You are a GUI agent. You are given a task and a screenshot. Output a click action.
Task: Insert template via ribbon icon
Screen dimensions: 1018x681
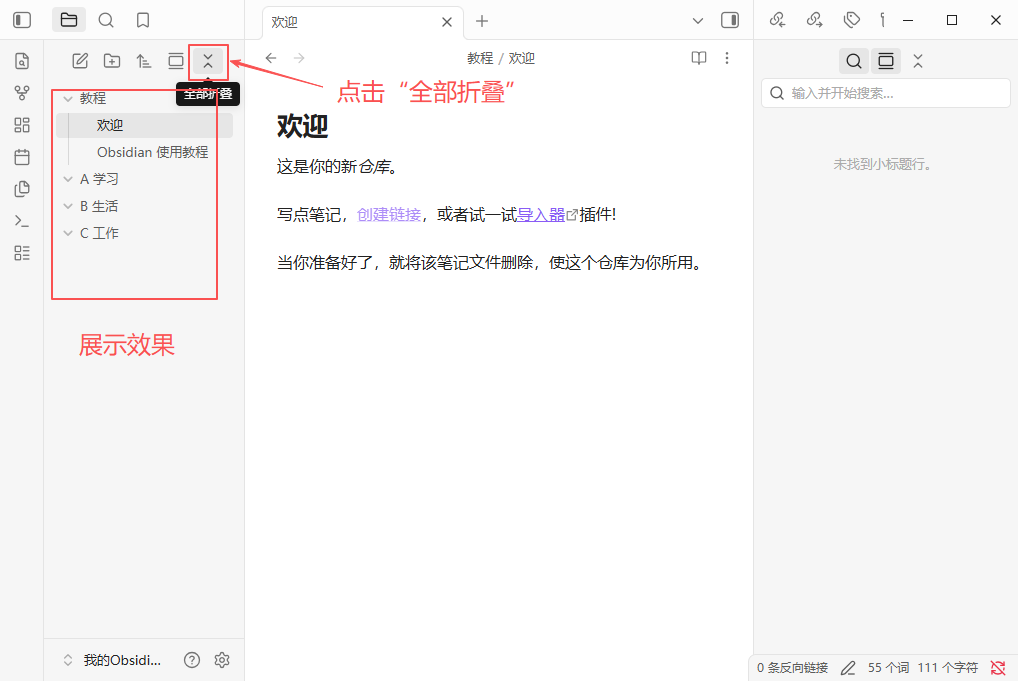pos(22,189)
